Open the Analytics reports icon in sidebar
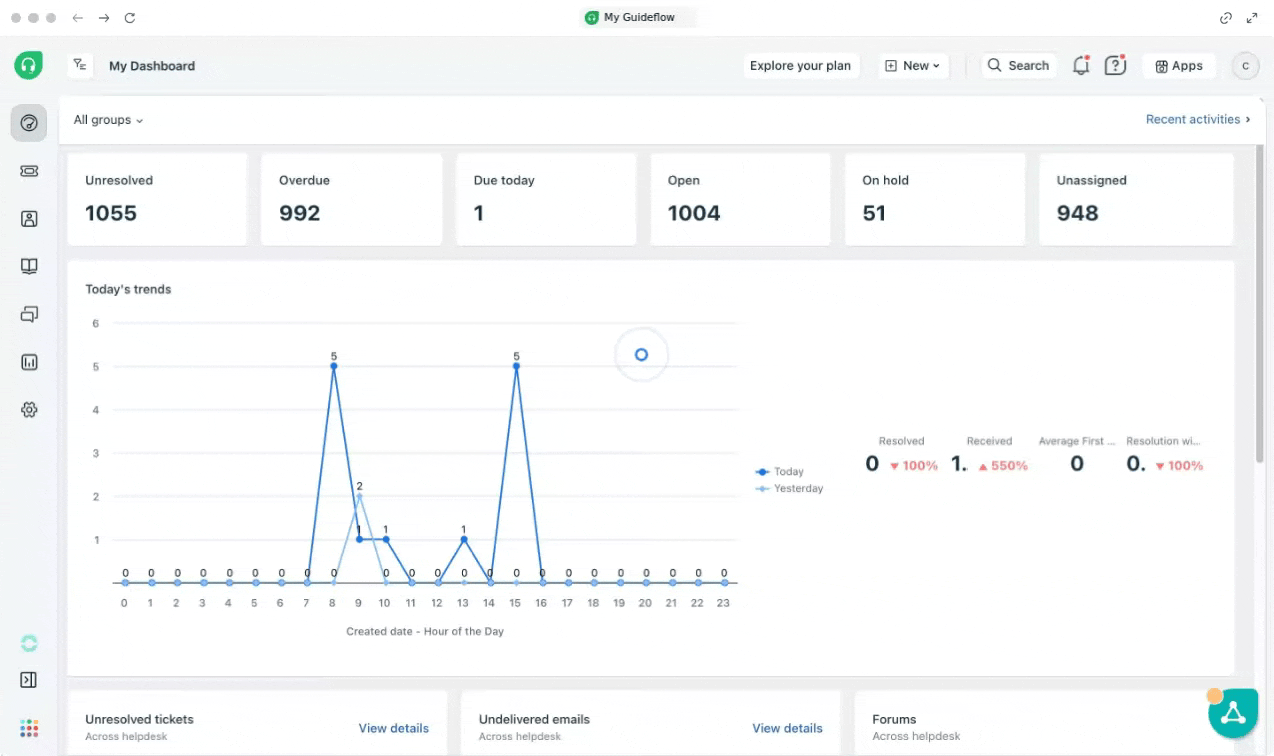1274x756 pixels. coord(29,362)
